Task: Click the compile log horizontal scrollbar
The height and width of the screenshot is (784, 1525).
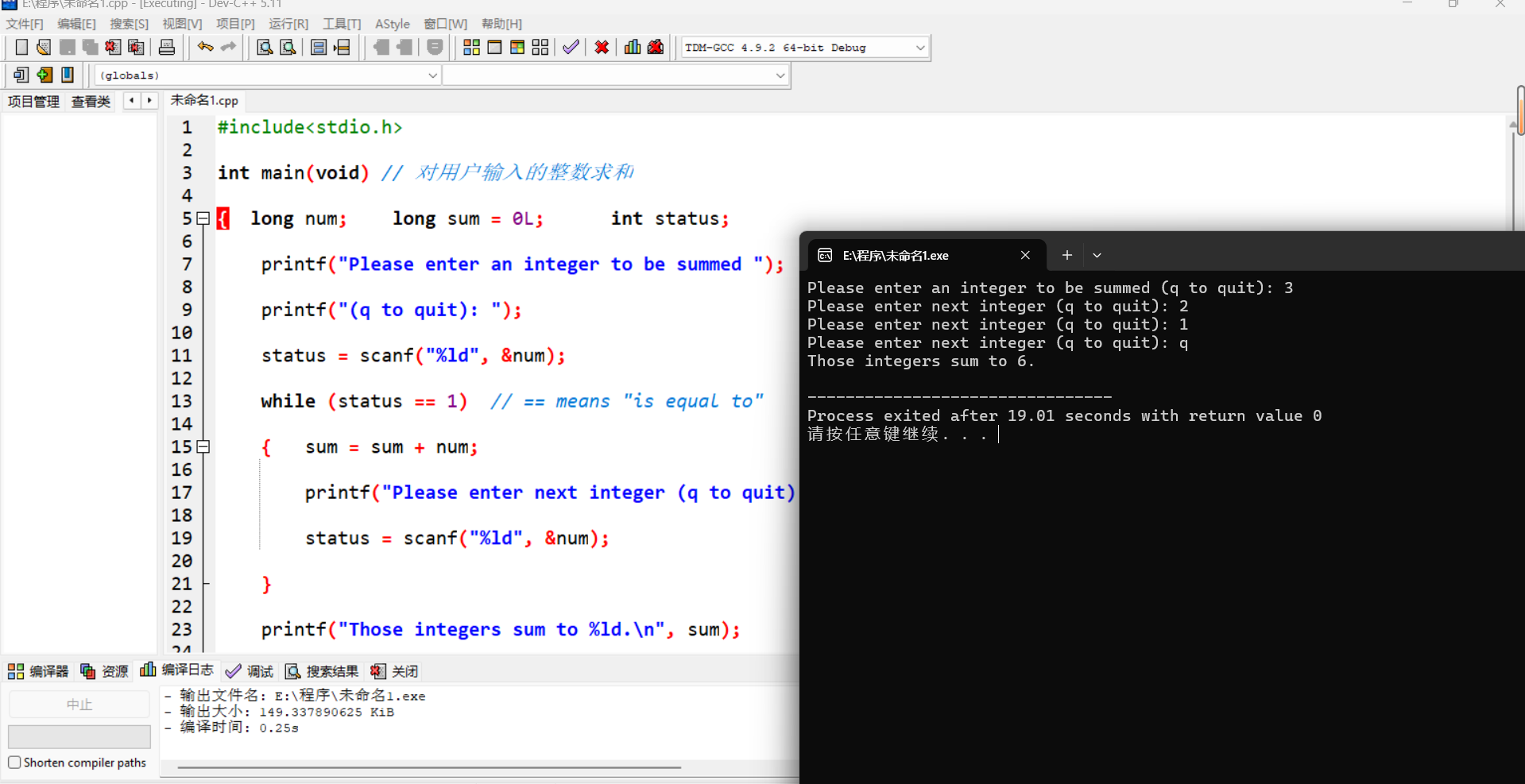Action: (429, 767)
